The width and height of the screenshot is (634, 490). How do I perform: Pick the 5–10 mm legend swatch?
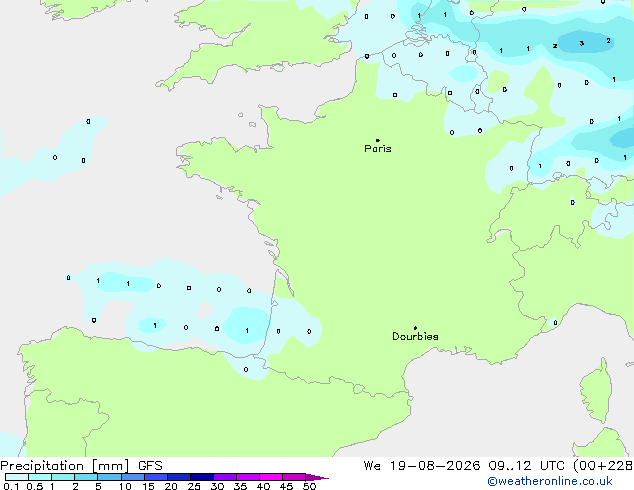(x=109, y=477)
